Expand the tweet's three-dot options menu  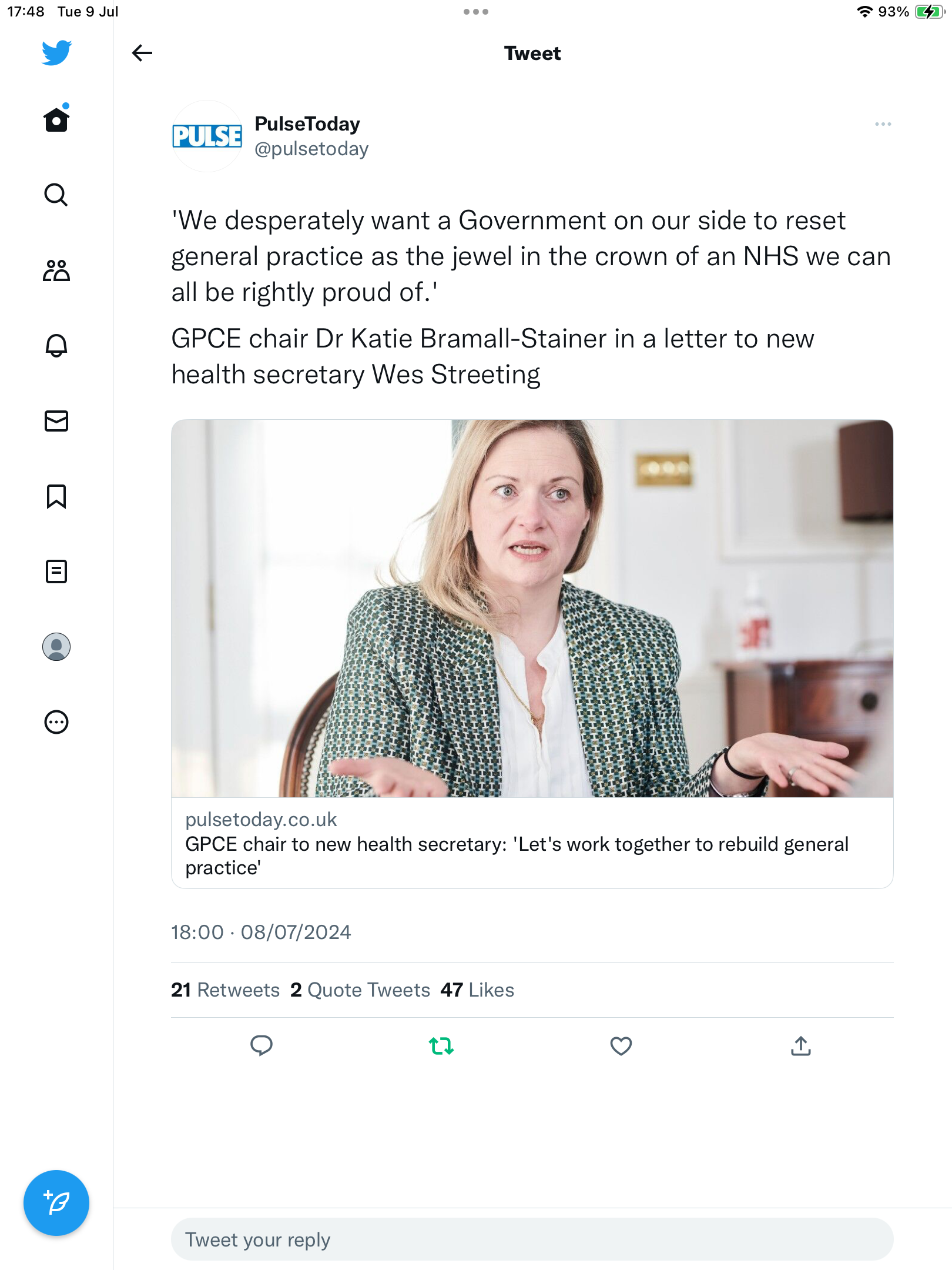click(883, 124)
